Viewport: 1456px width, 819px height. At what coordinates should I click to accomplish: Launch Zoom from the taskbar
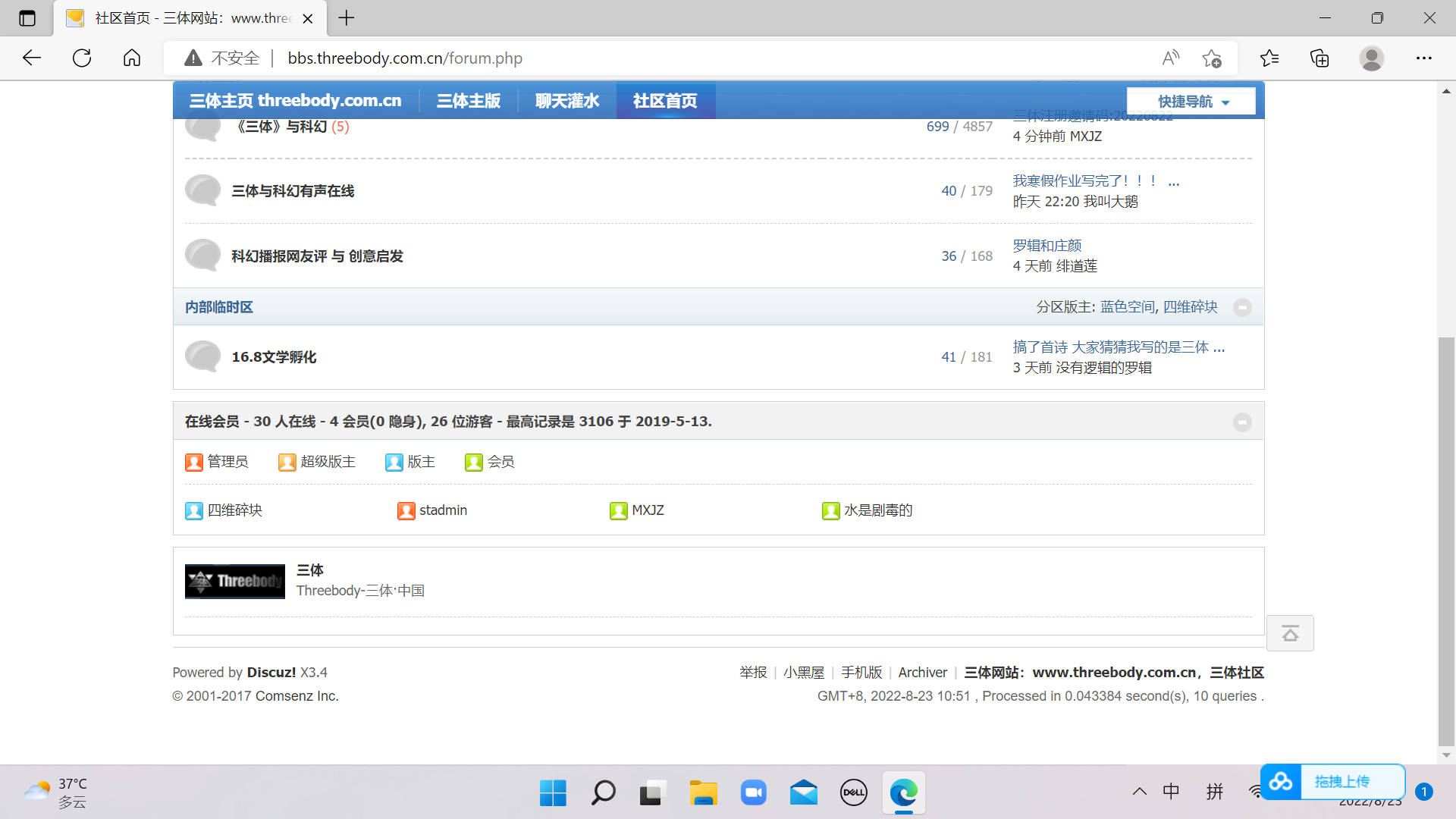pyautogui.click(x=753, y=793)
